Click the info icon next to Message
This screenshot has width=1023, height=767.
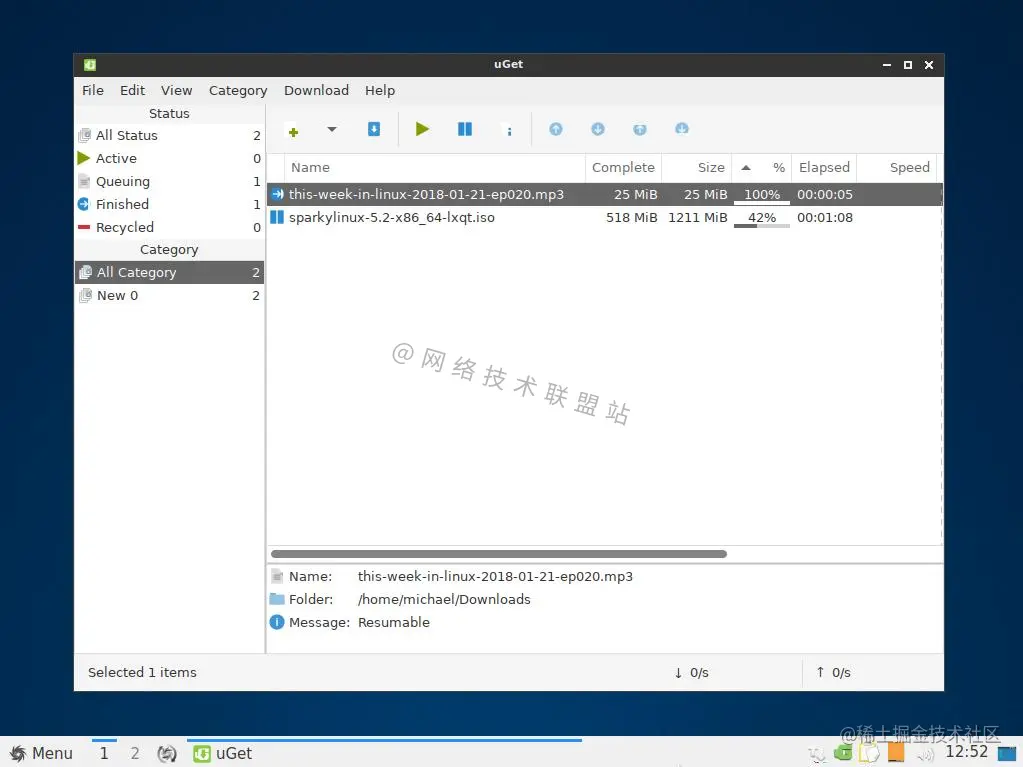point(277,622)
